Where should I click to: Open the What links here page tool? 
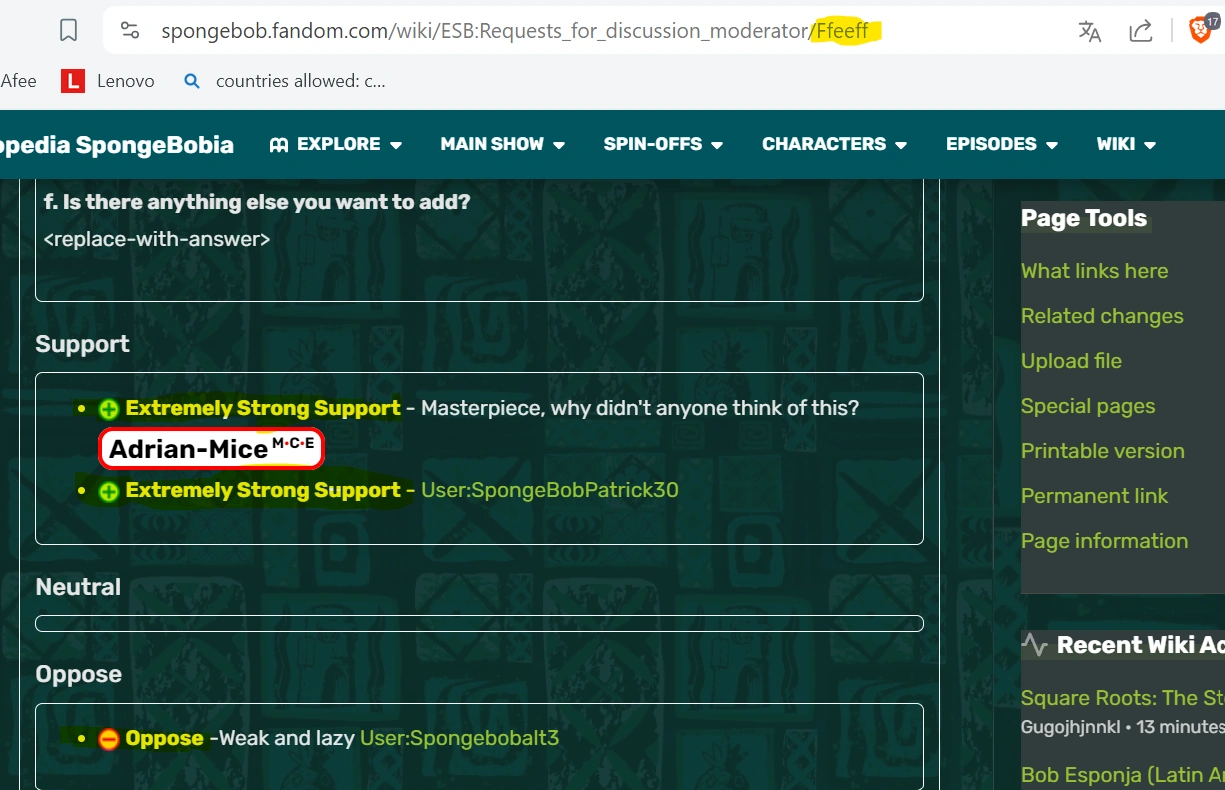pyautogui.click(x=1094, y=270)
